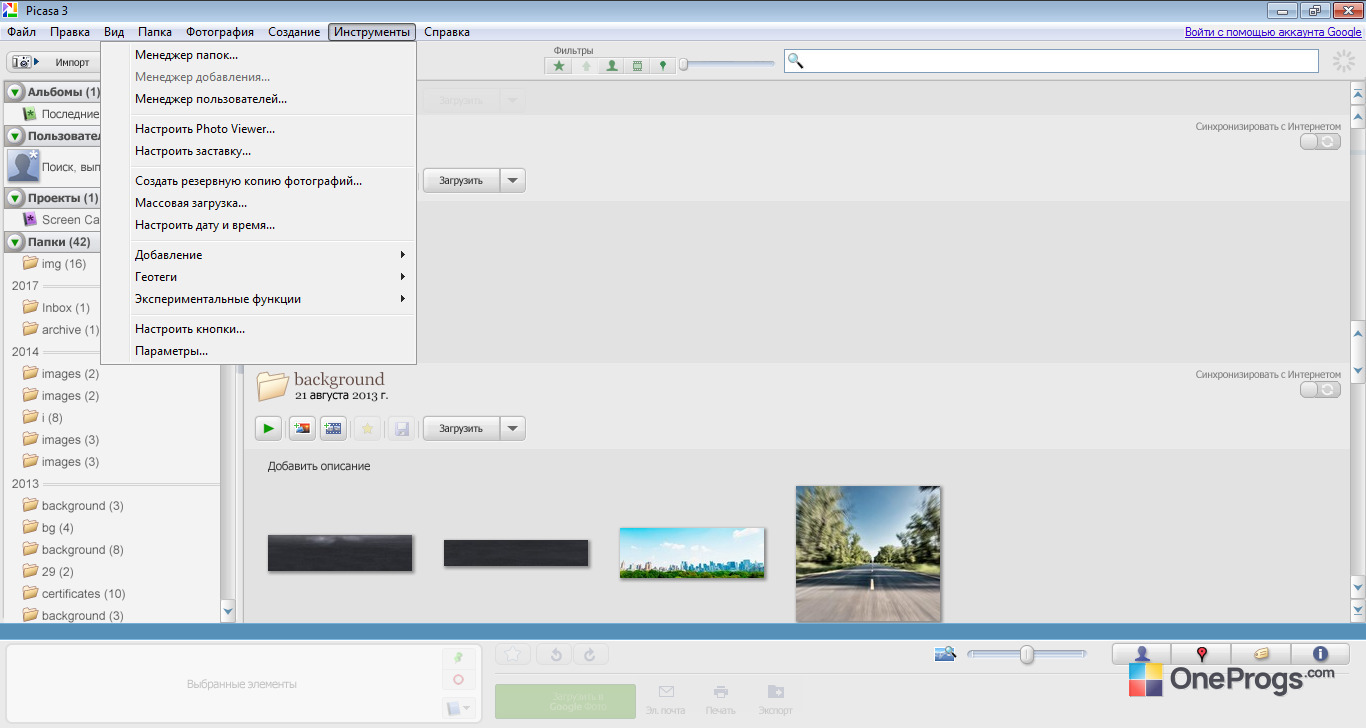1366x728 pixels.
Task: Filter photos with geotags
Action: 662,66
